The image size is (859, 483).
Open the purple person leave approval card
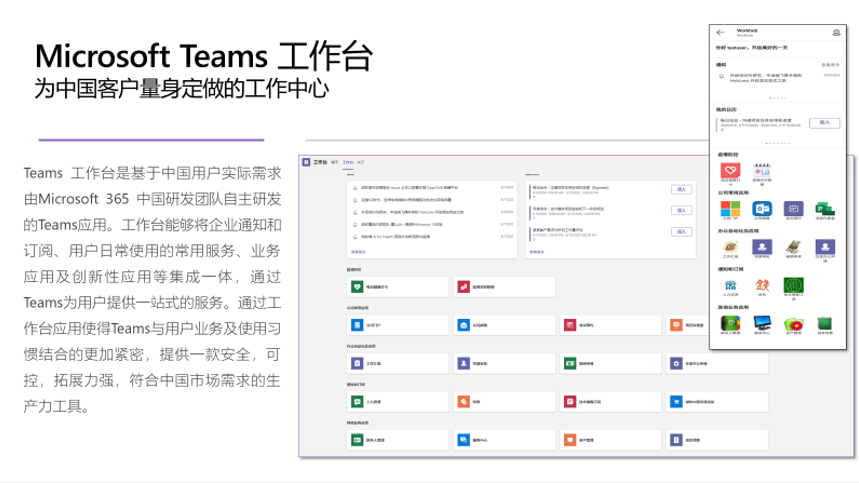tap(504, 364)
